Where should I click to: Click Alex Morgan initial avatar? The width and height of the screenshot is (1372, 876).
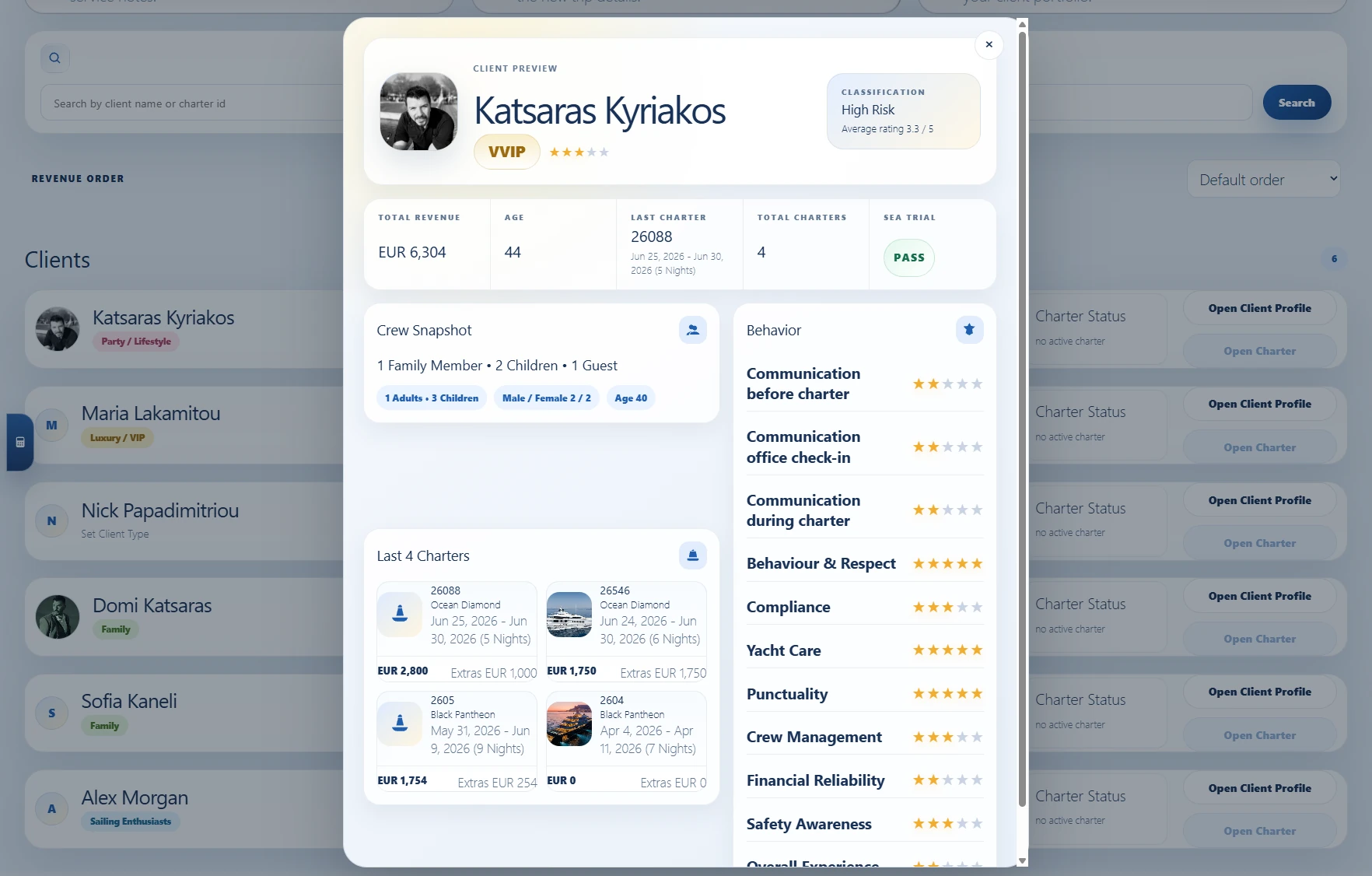[x=51, y=809]
